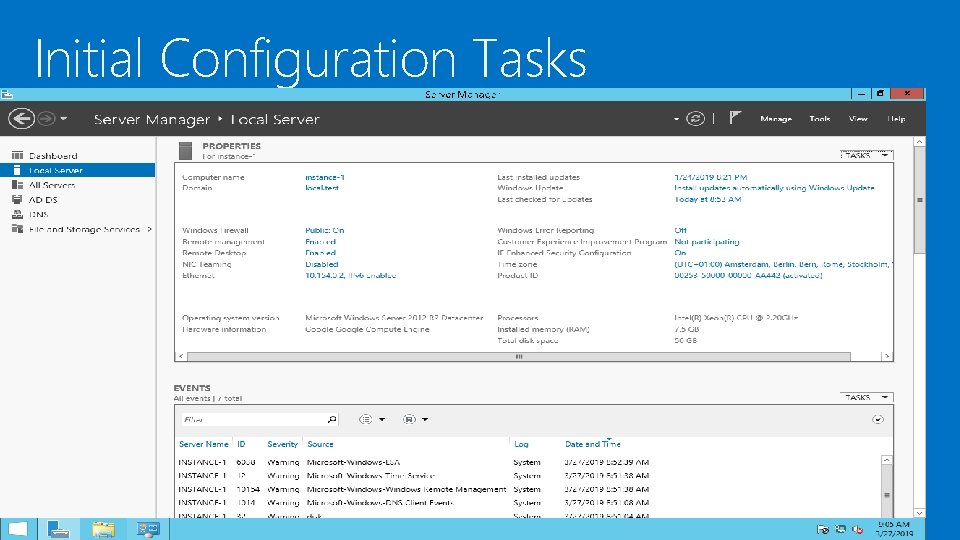Click the Events filter input field
The height and width of the screenshot is (540, 960).
coord(253,419)
